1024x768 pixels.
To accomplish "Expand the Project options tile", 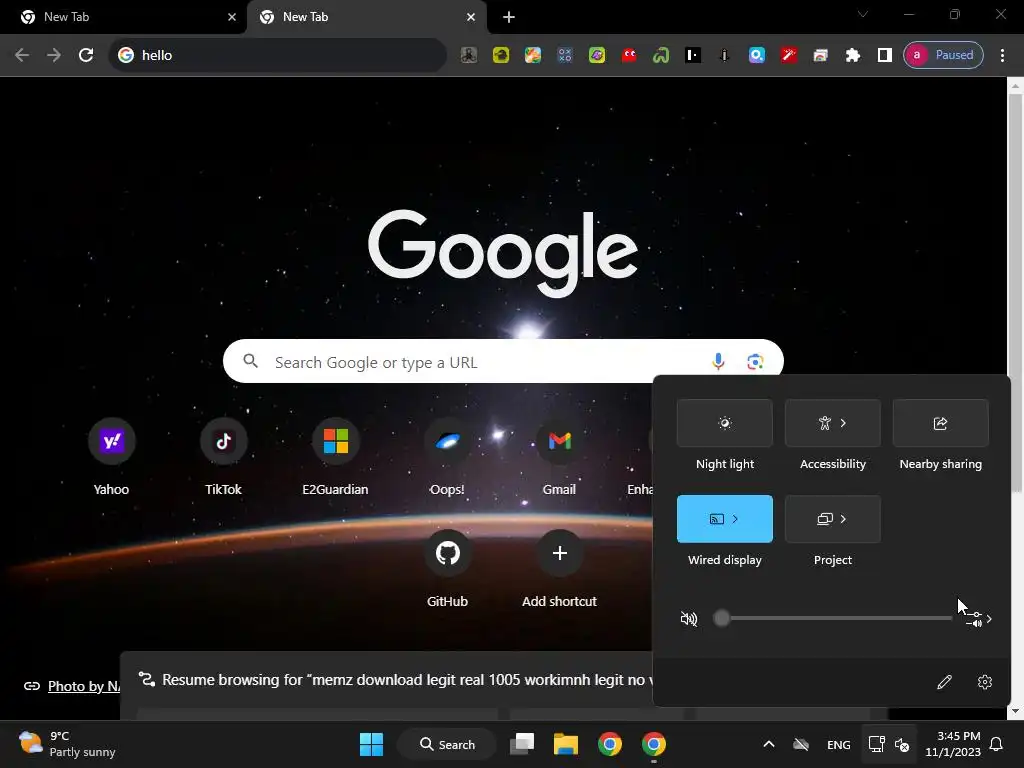I will tap(833, 519).
